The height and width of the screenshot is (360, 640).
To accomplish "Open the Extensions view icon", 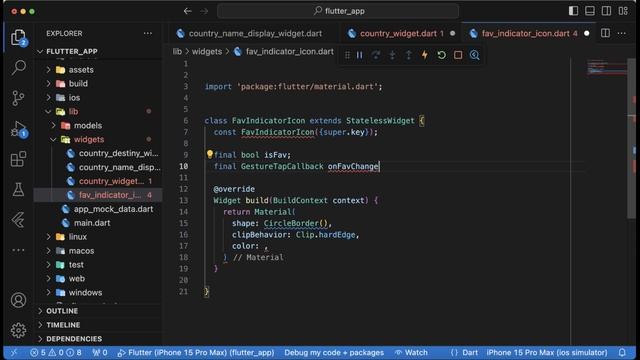I will [x=18, y=159].
